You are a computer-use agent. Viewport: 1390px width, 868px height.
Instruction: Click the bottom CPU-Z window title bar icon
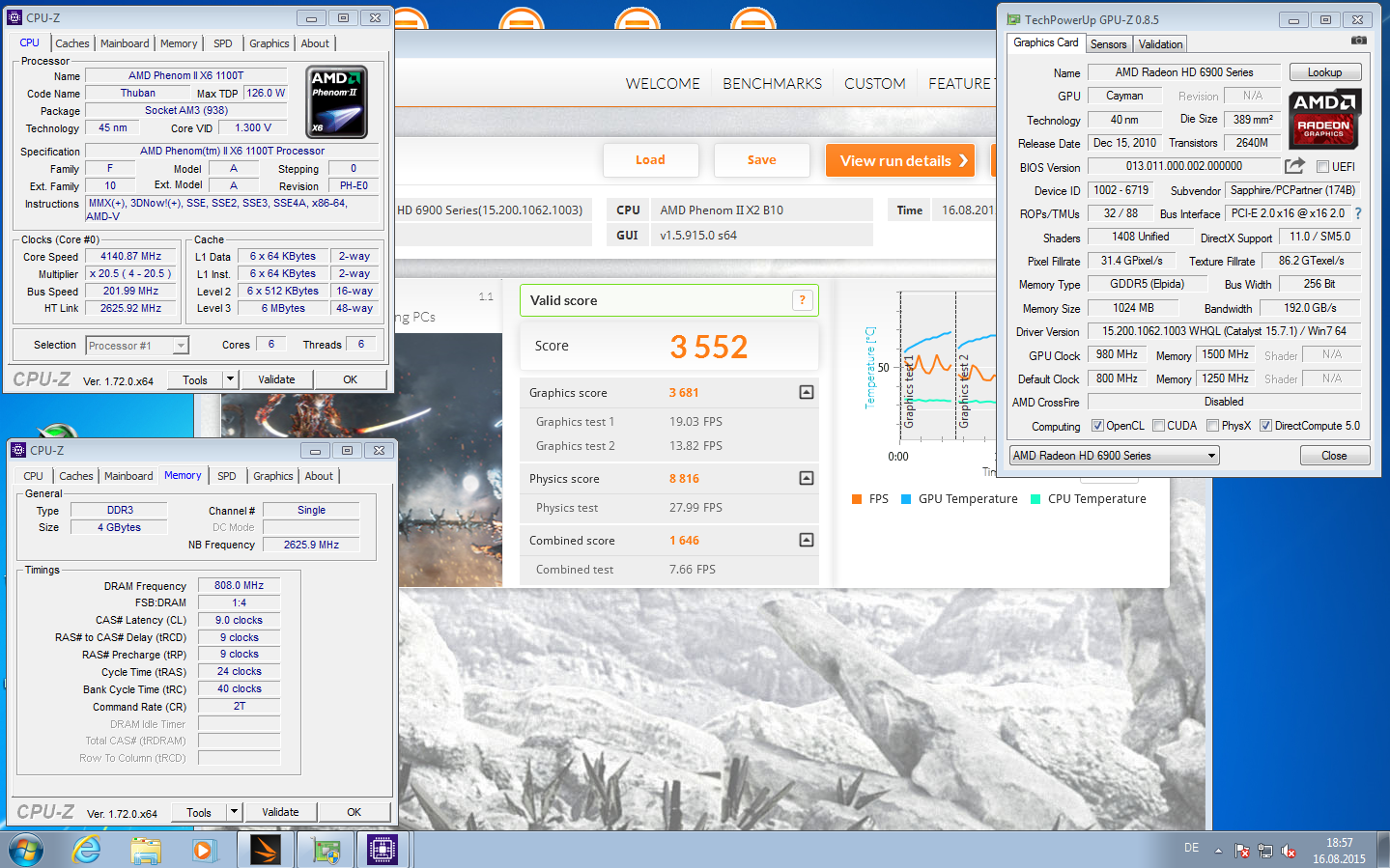tap(18, 450)
